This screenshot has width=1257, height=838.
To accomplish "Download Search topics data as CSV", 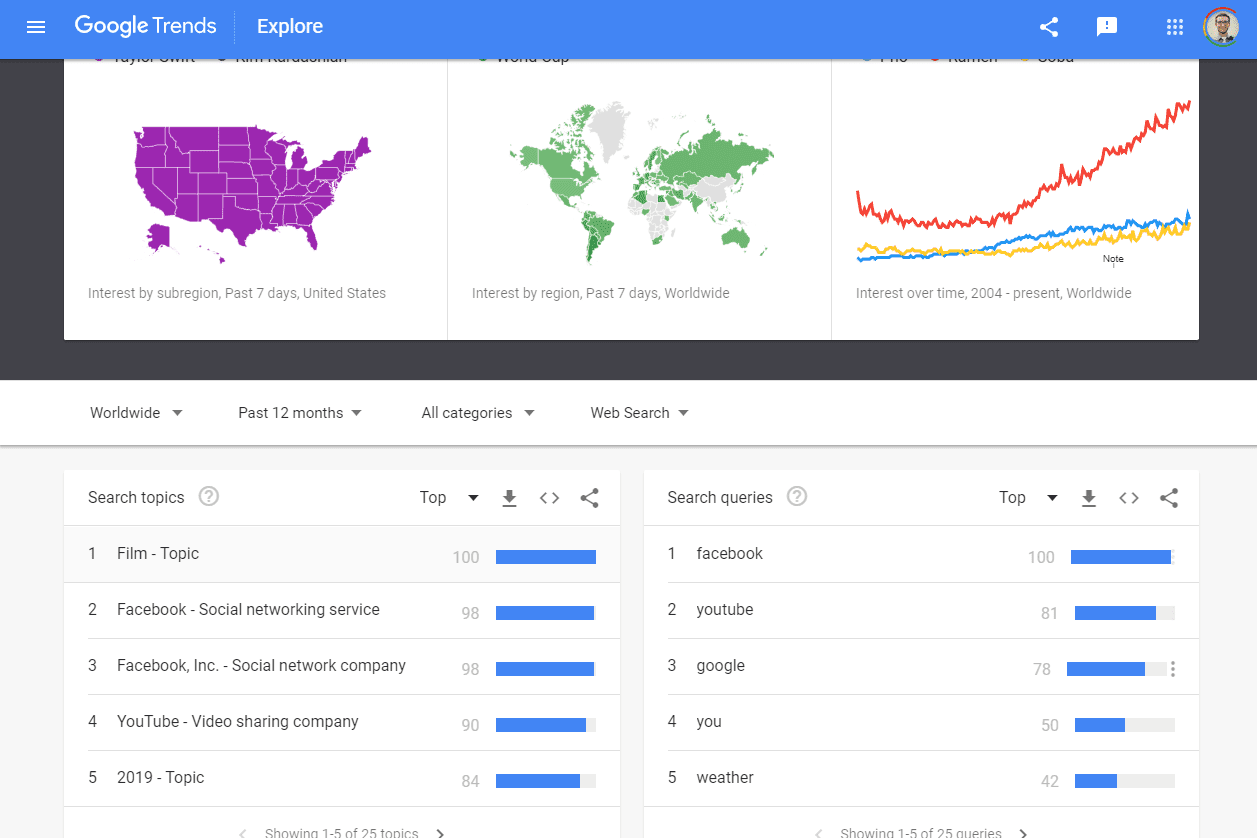I will point(509,498).
